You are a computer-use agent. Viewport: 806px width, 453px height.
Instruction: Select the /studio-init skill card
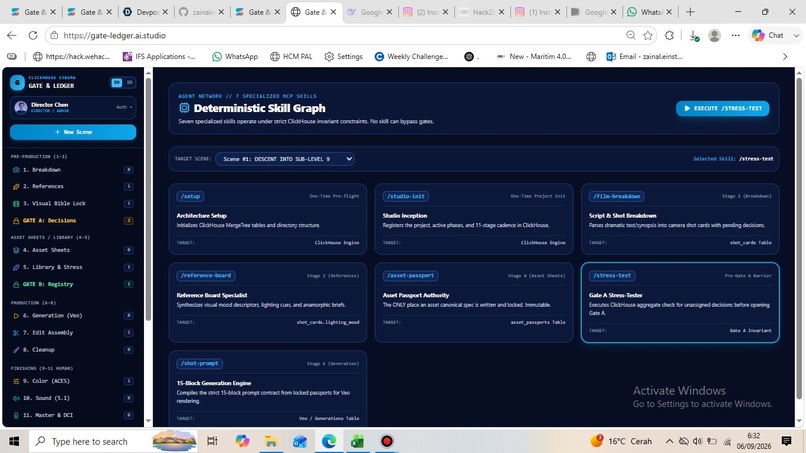(474, 219)
